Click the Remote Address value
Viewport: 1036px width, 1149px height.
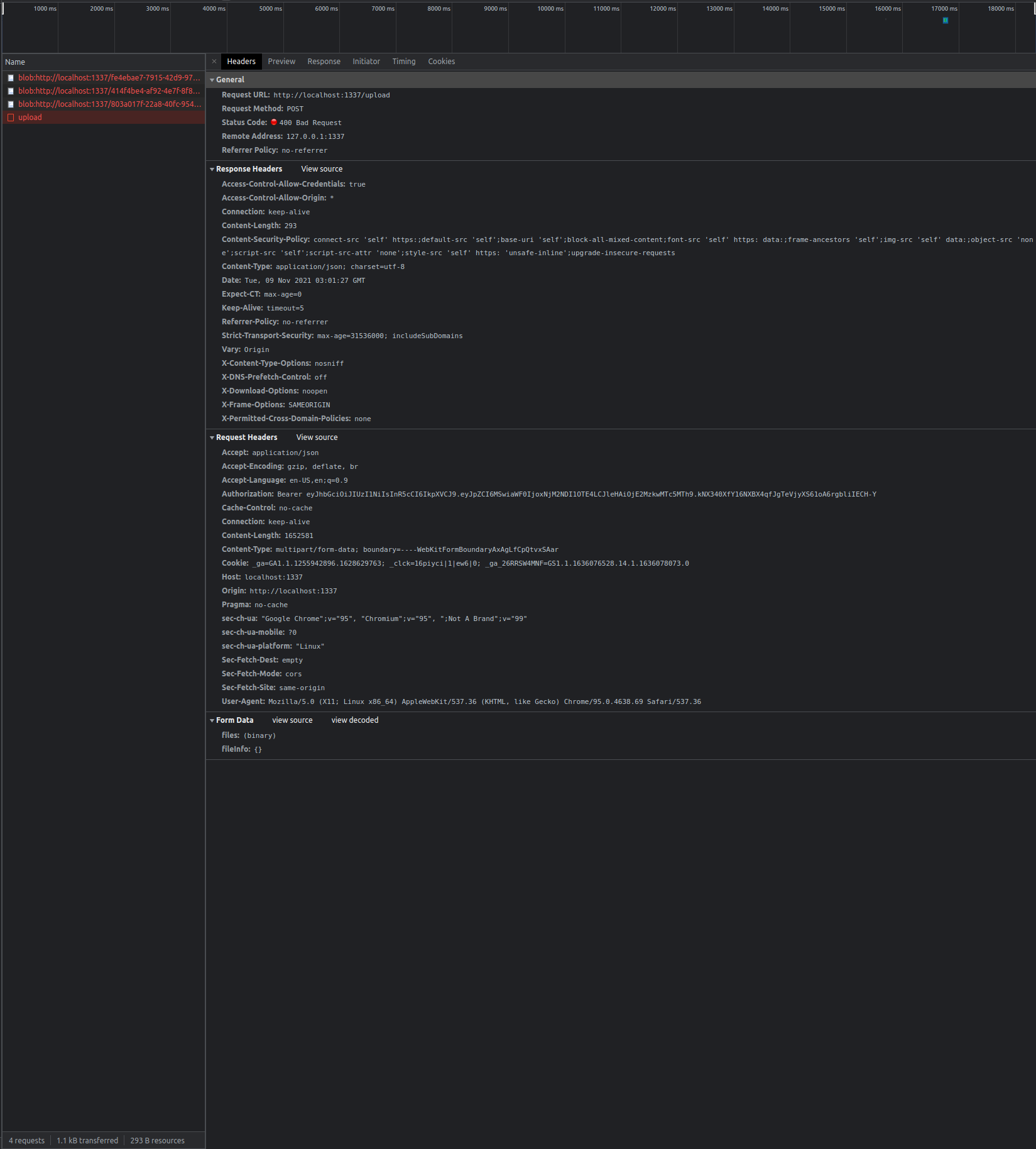click(315, 137)
